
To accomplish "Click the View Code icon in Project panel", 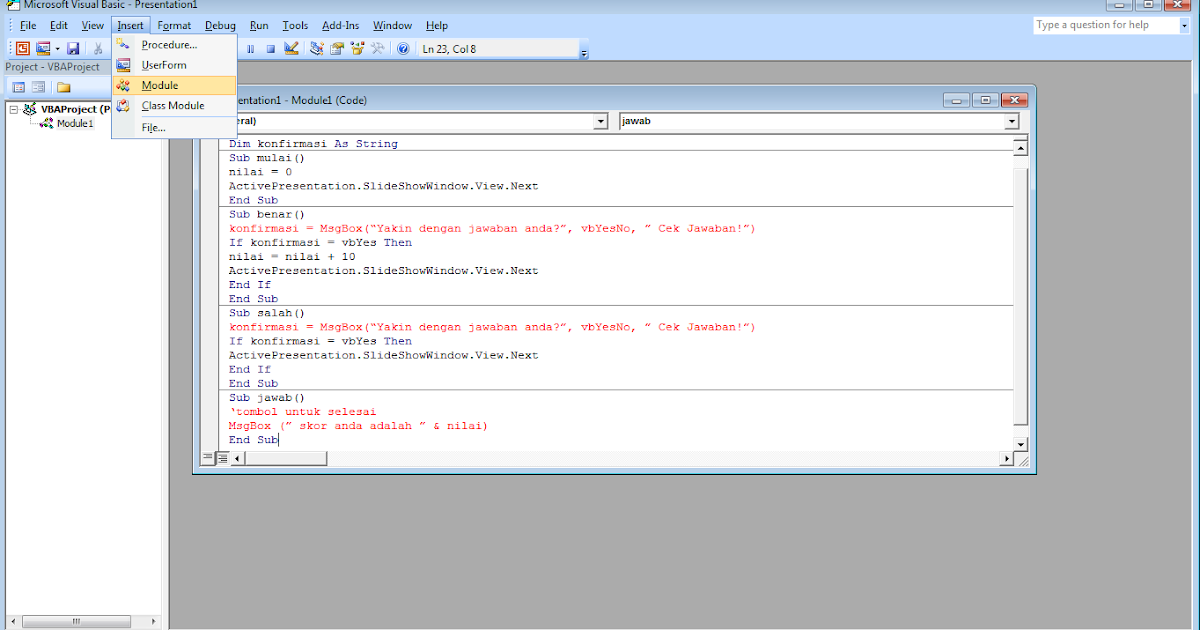I will point(19,87).
